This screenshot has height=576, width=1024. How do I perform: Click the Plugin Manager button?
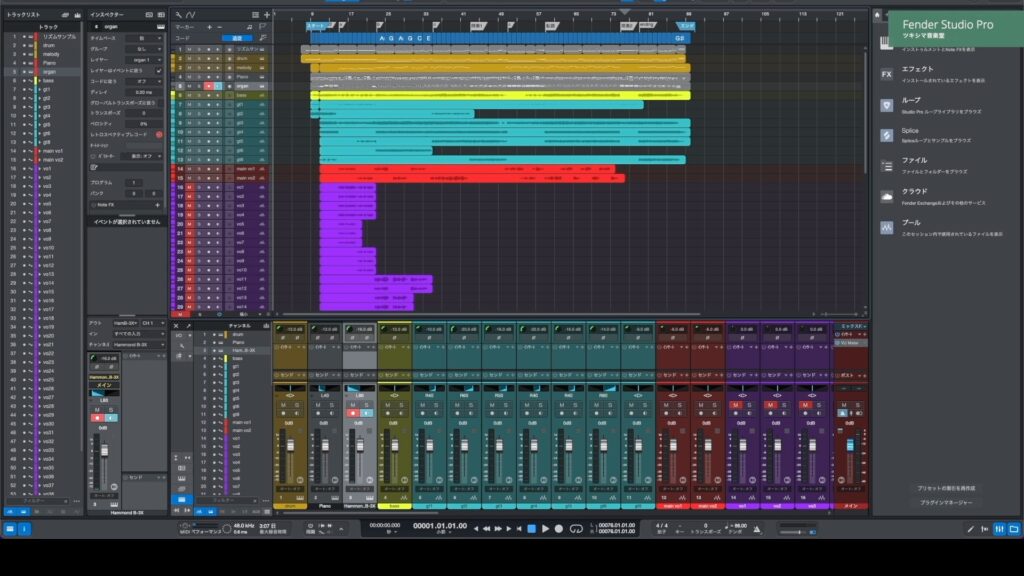pos(945,502)
